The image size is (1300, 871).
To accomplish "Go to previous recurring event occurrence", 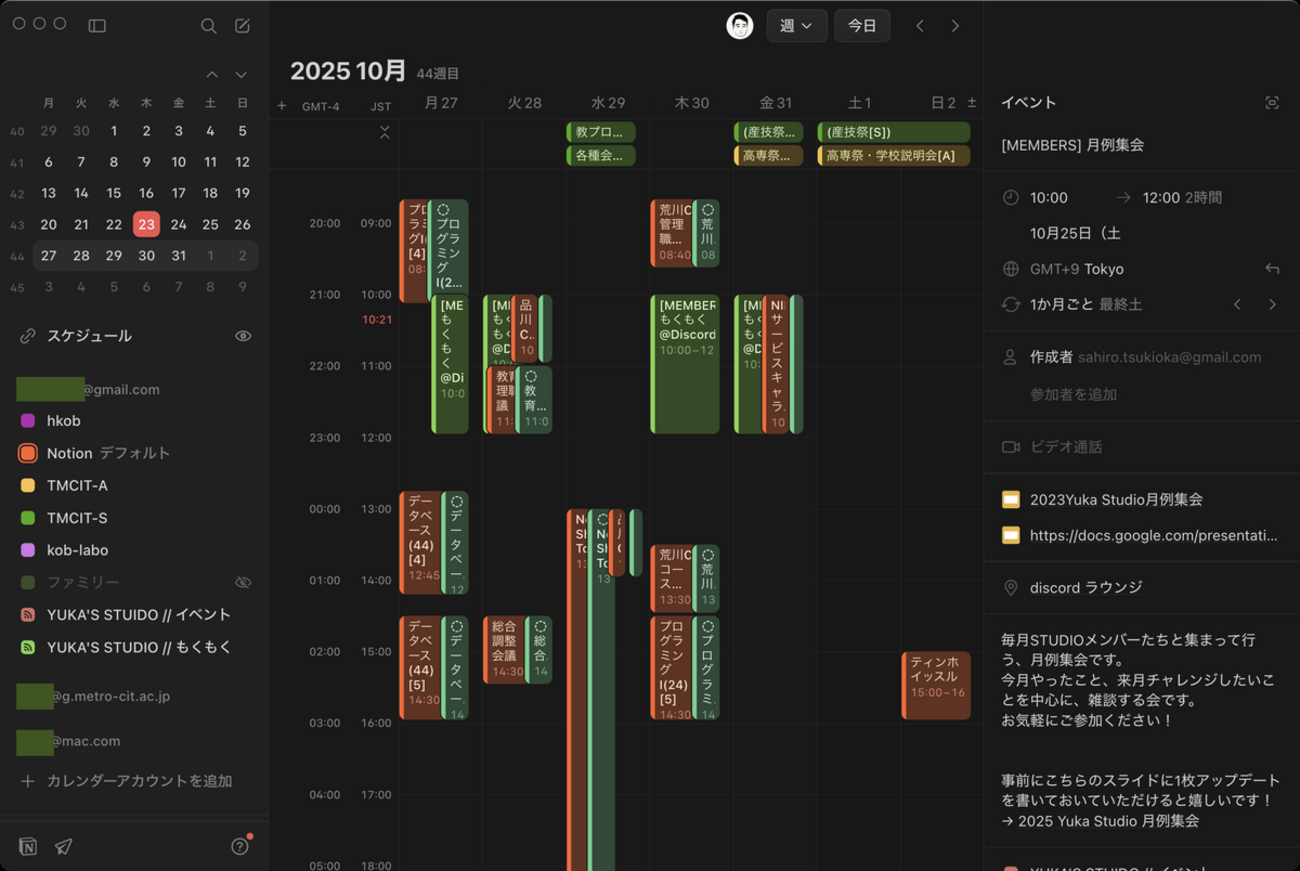I will [1237, 305].
